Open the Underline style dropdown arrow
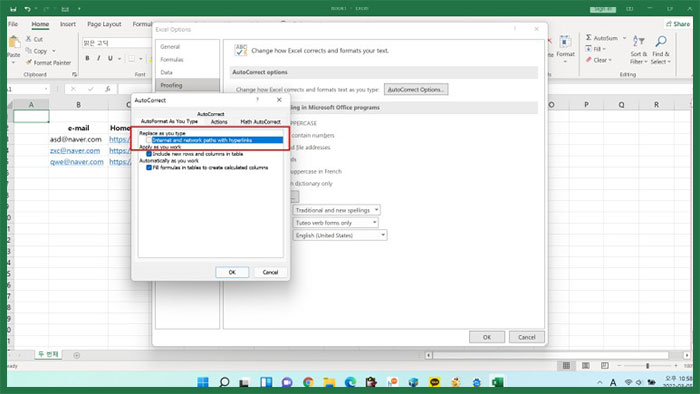 pyautogui.click(x=119, y=58)
